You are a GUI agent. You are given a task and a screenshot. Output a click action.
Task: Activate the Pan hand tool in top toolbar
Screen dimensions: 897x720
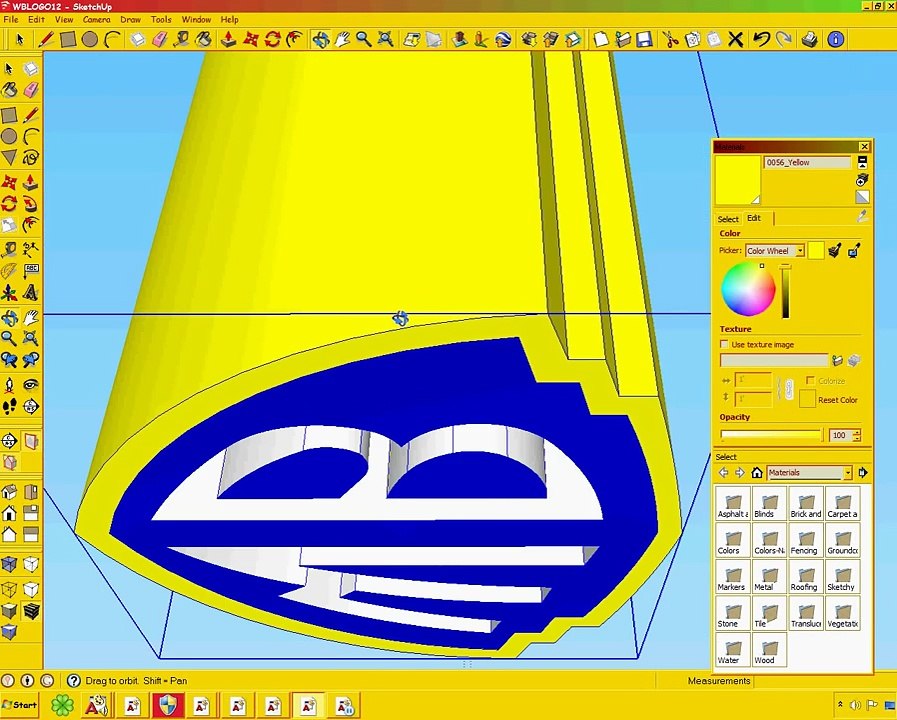click(342, 39)
